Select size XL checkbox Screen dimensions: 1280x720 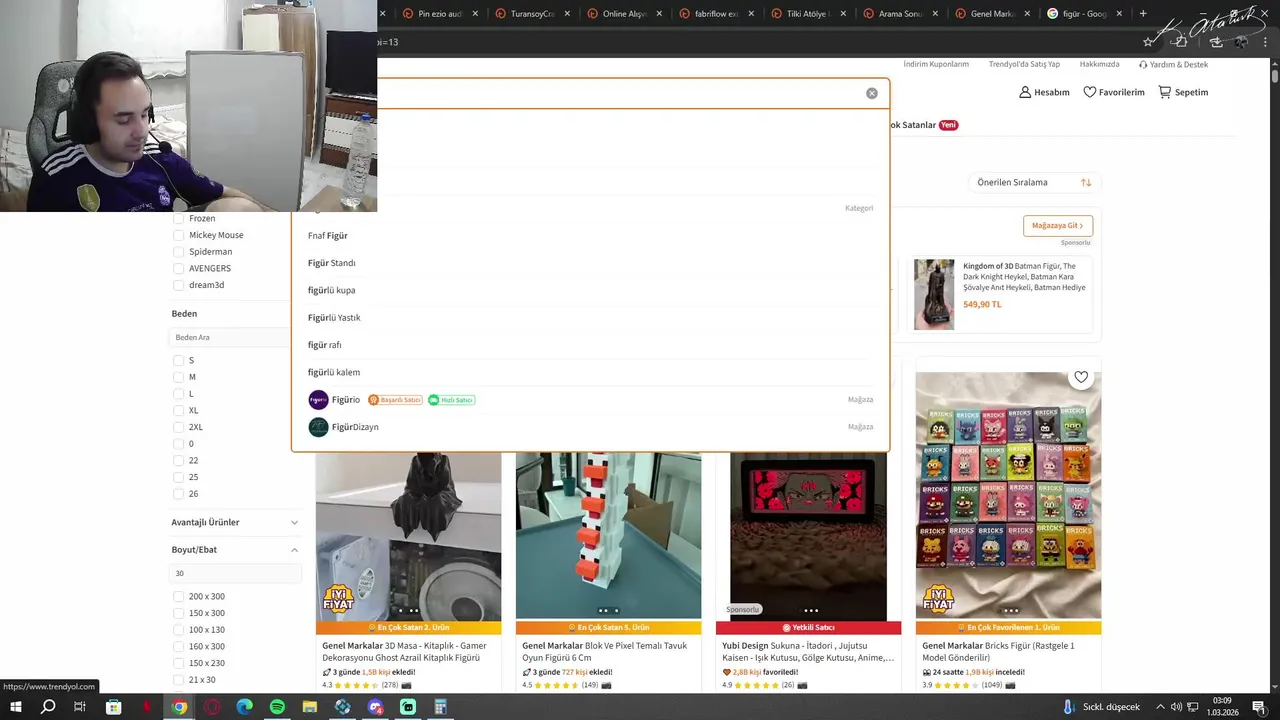(179, 410)
